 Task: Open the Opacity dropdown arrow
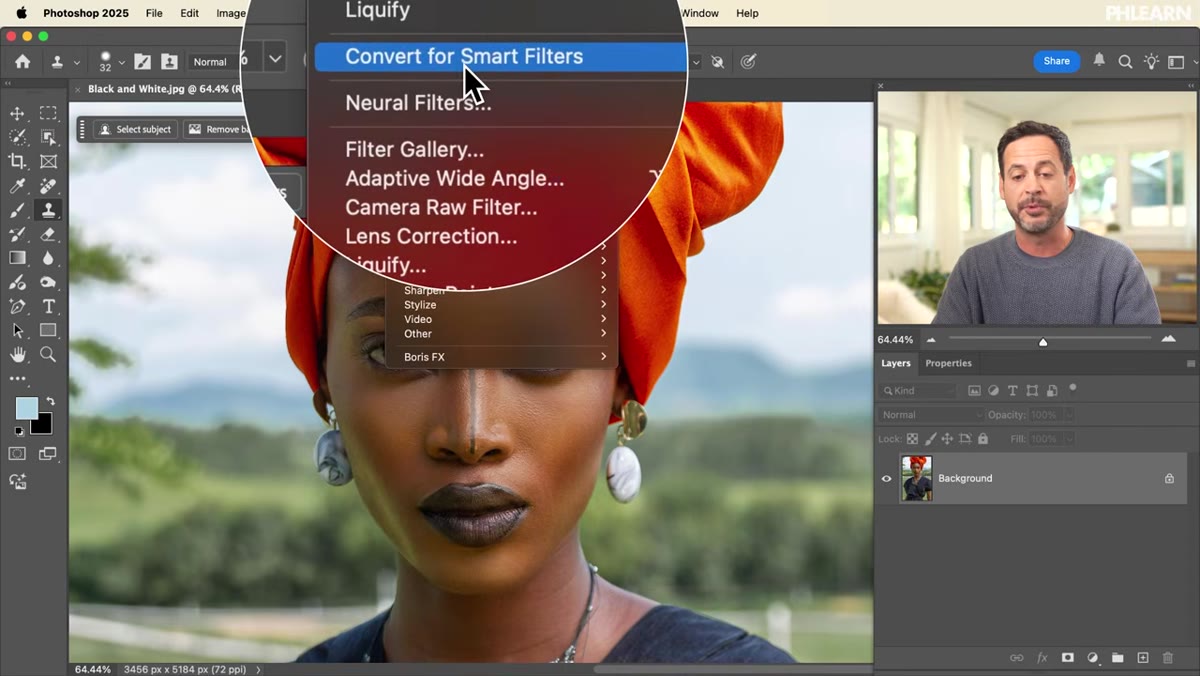(1069, 414)
